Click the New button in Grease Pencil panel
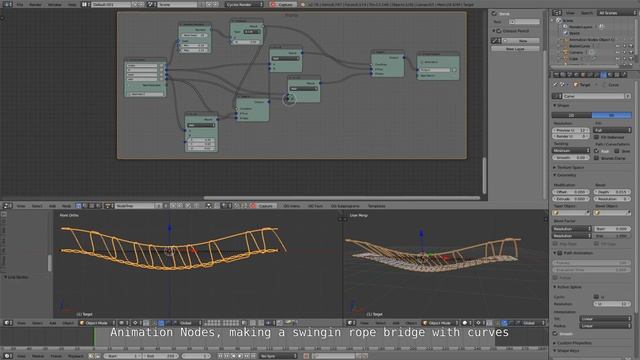 (x=521, y=41)
